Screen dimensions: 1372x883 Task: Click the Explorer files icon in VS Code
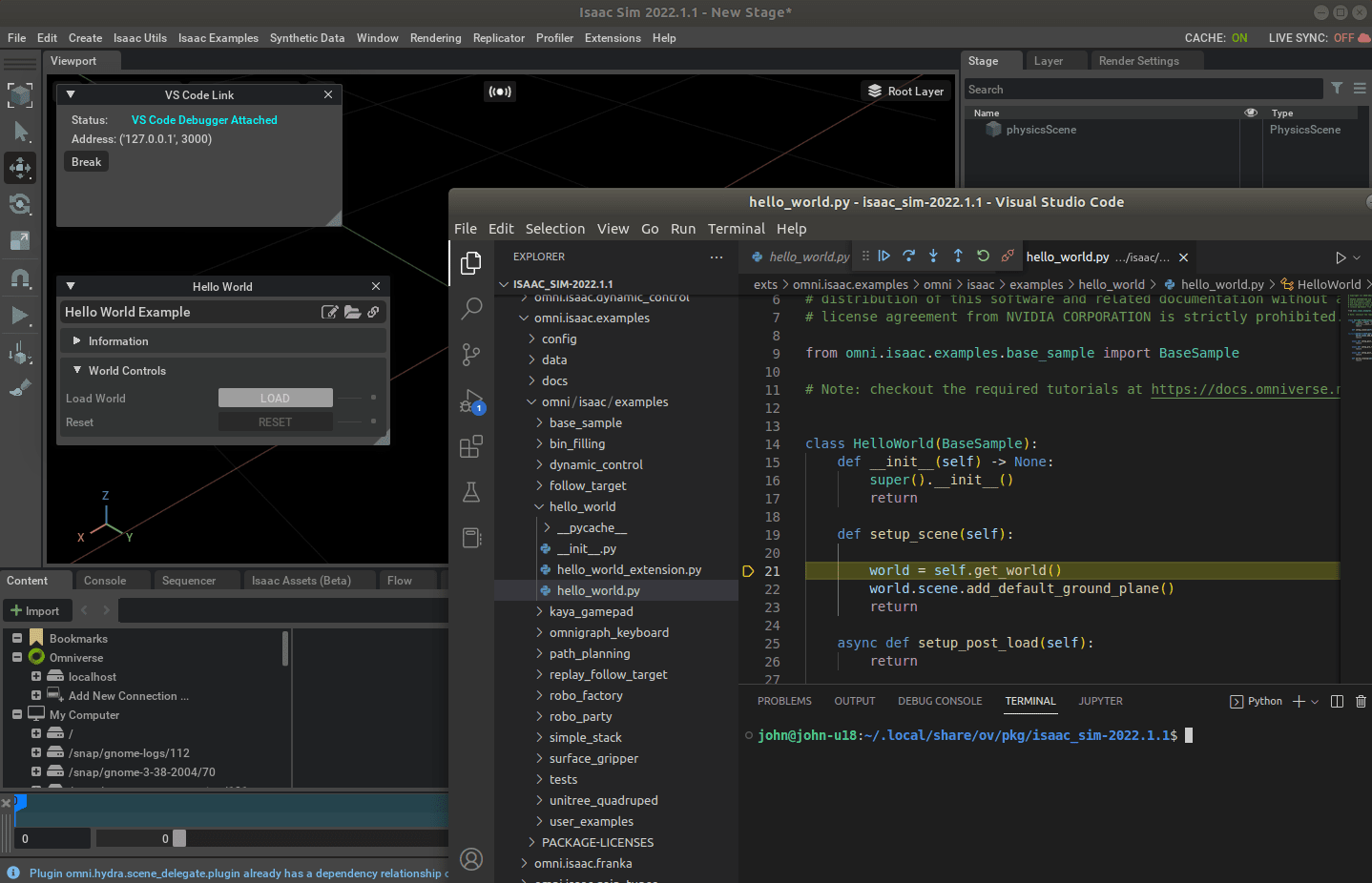[471, 262]
